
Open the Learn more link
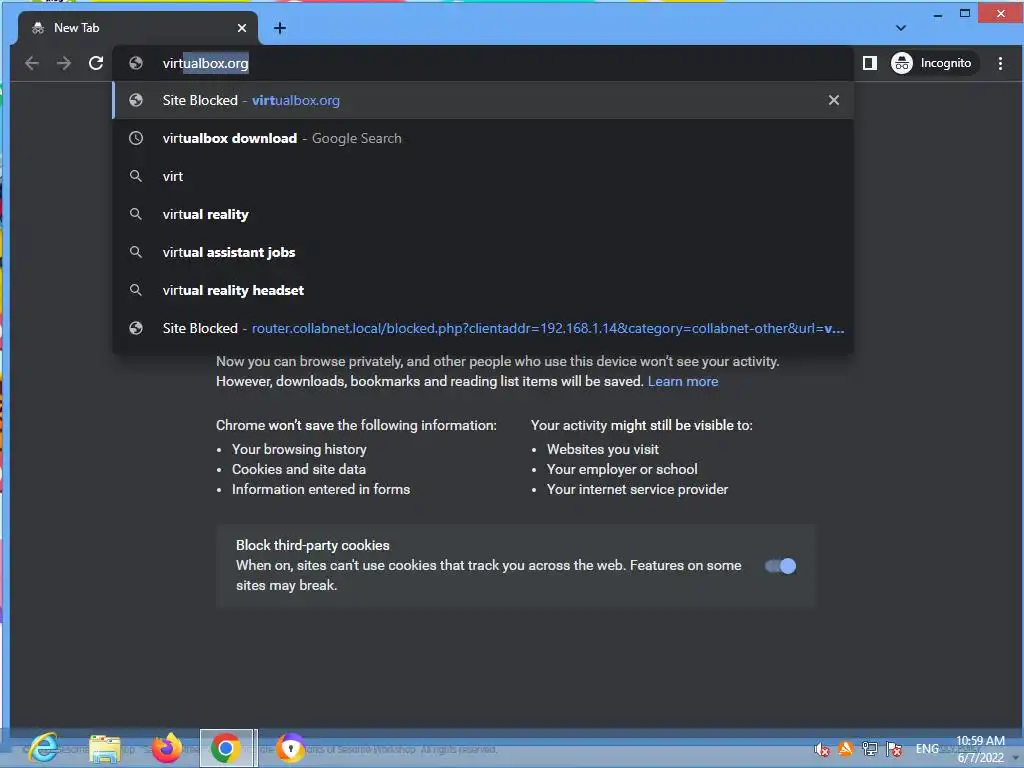point(682,381)
